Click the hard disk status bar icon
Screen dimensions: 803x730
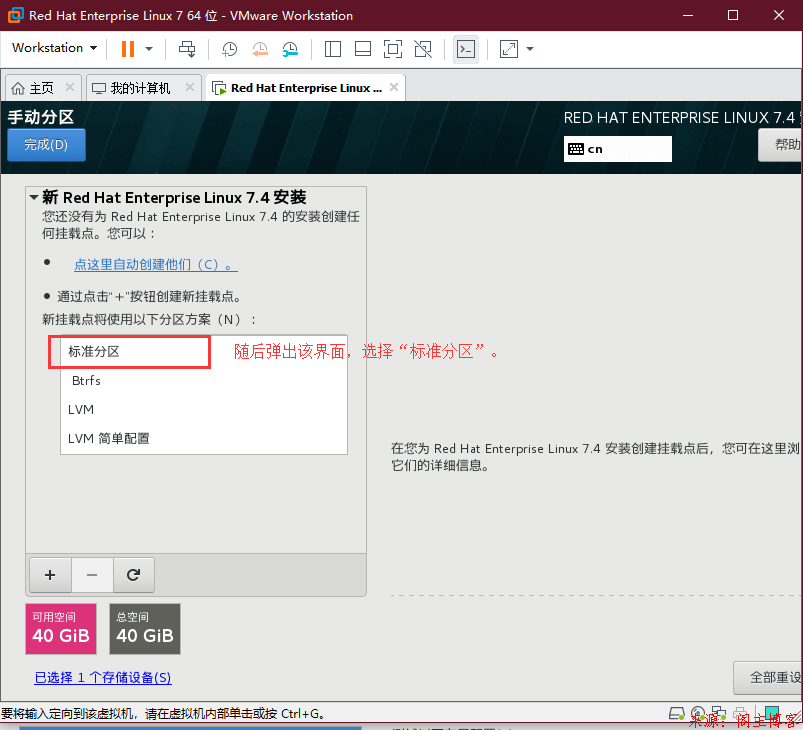click(677, 713)
